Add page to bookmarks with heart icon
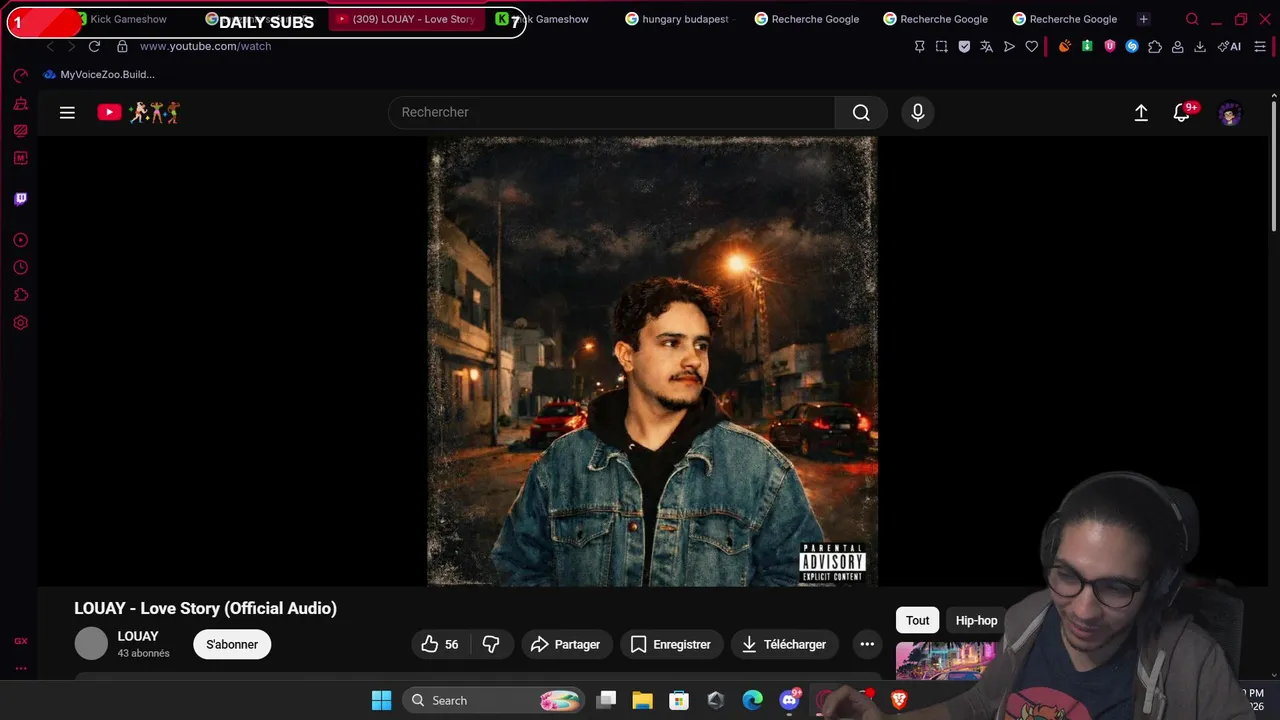 point(1032,46)
